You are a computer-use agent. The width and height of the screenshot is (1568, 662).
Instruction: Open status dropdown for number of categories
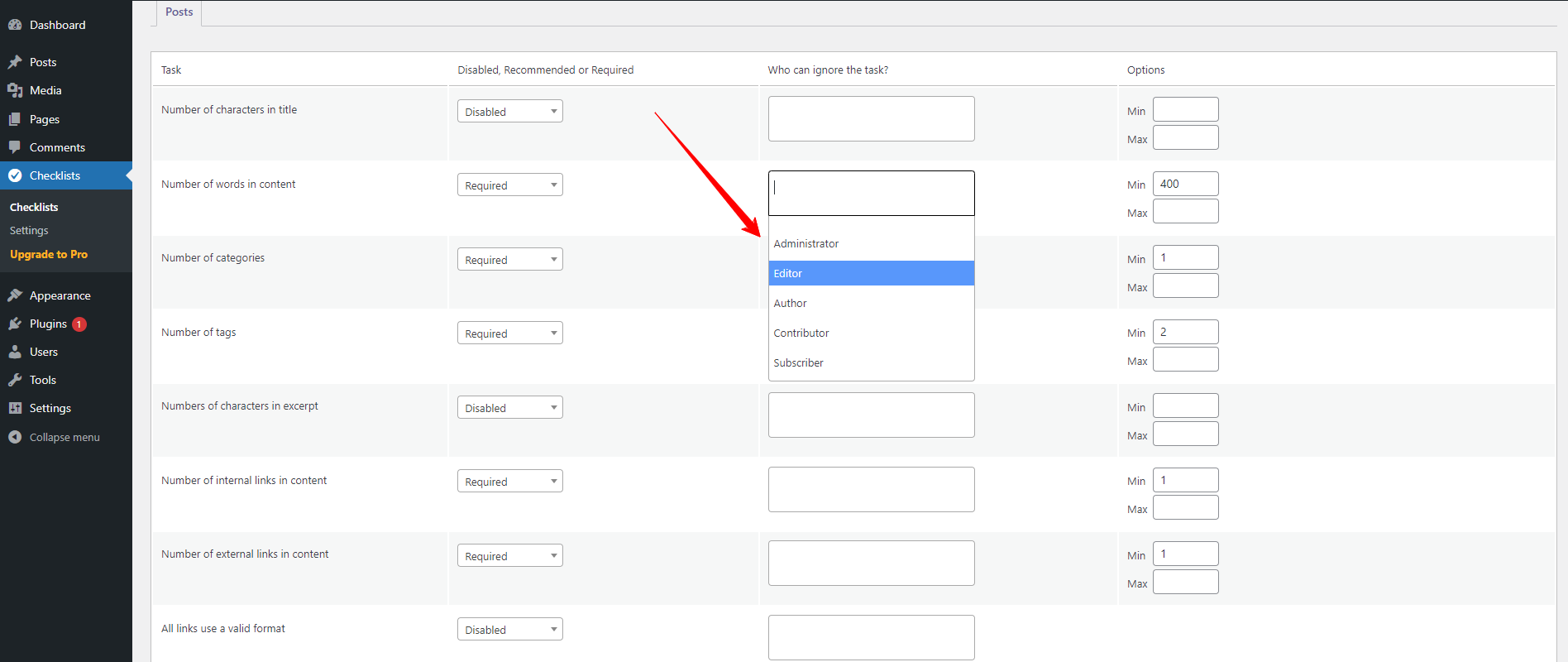tap(510, 259)
